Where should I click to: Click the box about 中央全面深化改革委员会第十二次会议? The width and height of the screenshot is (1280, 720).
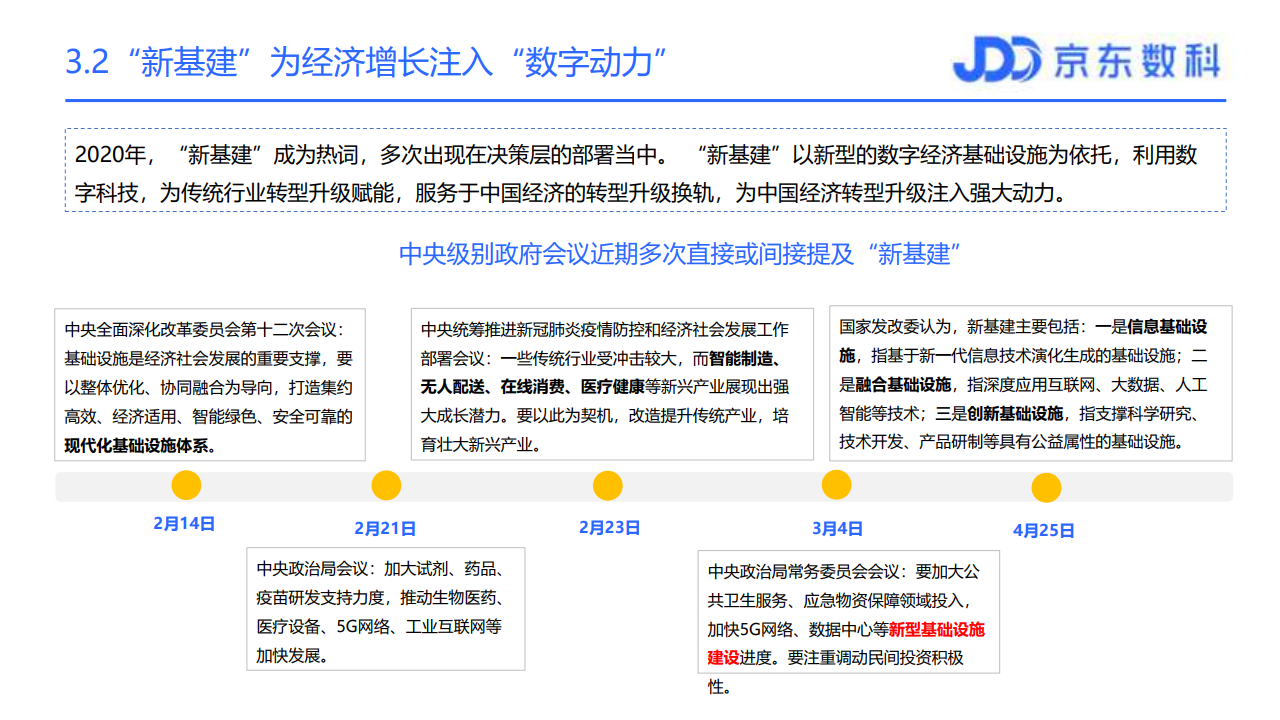click(209, 385)
